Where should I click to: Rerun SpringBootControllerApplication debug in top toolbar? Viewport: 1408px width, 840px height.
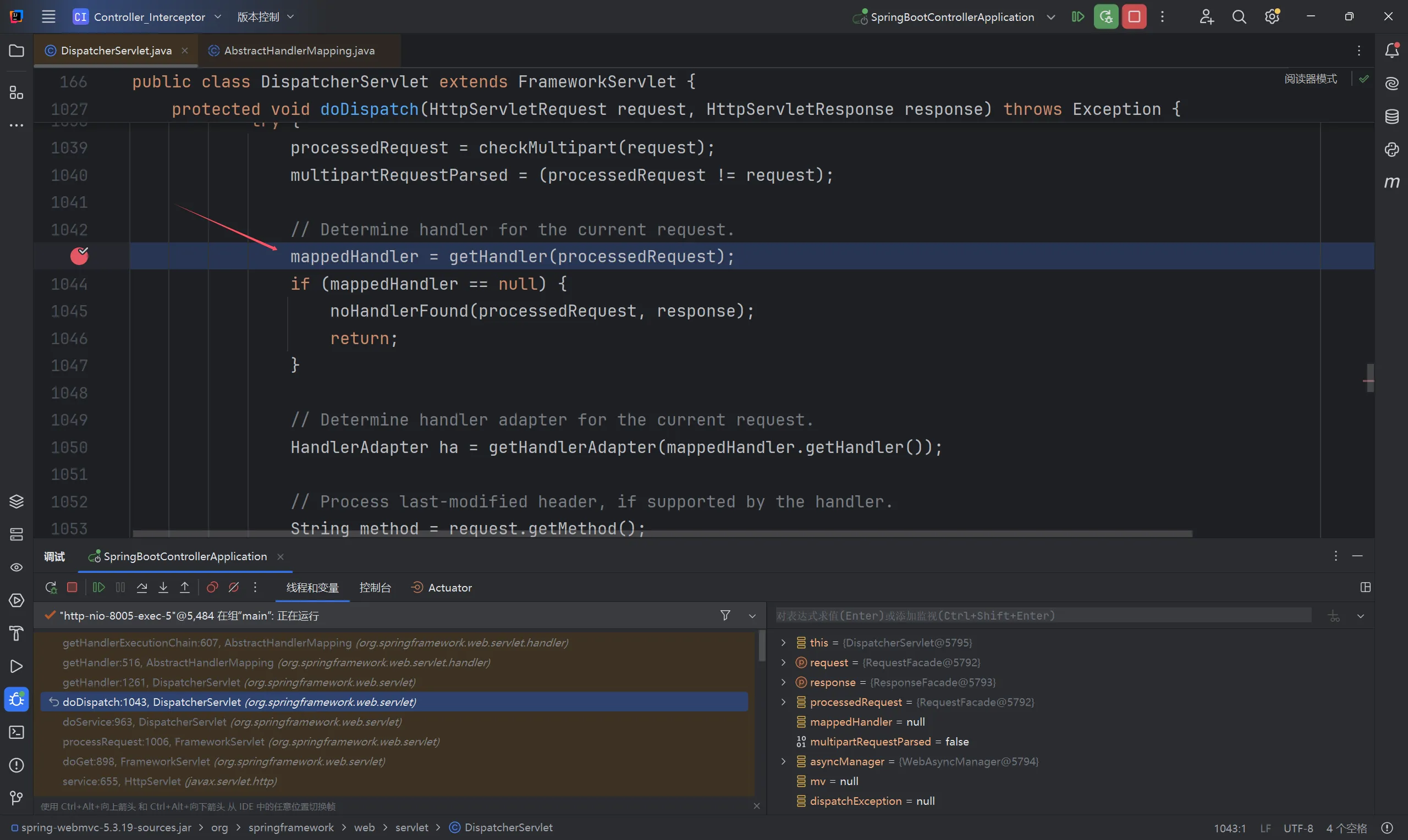(1105, 16)
